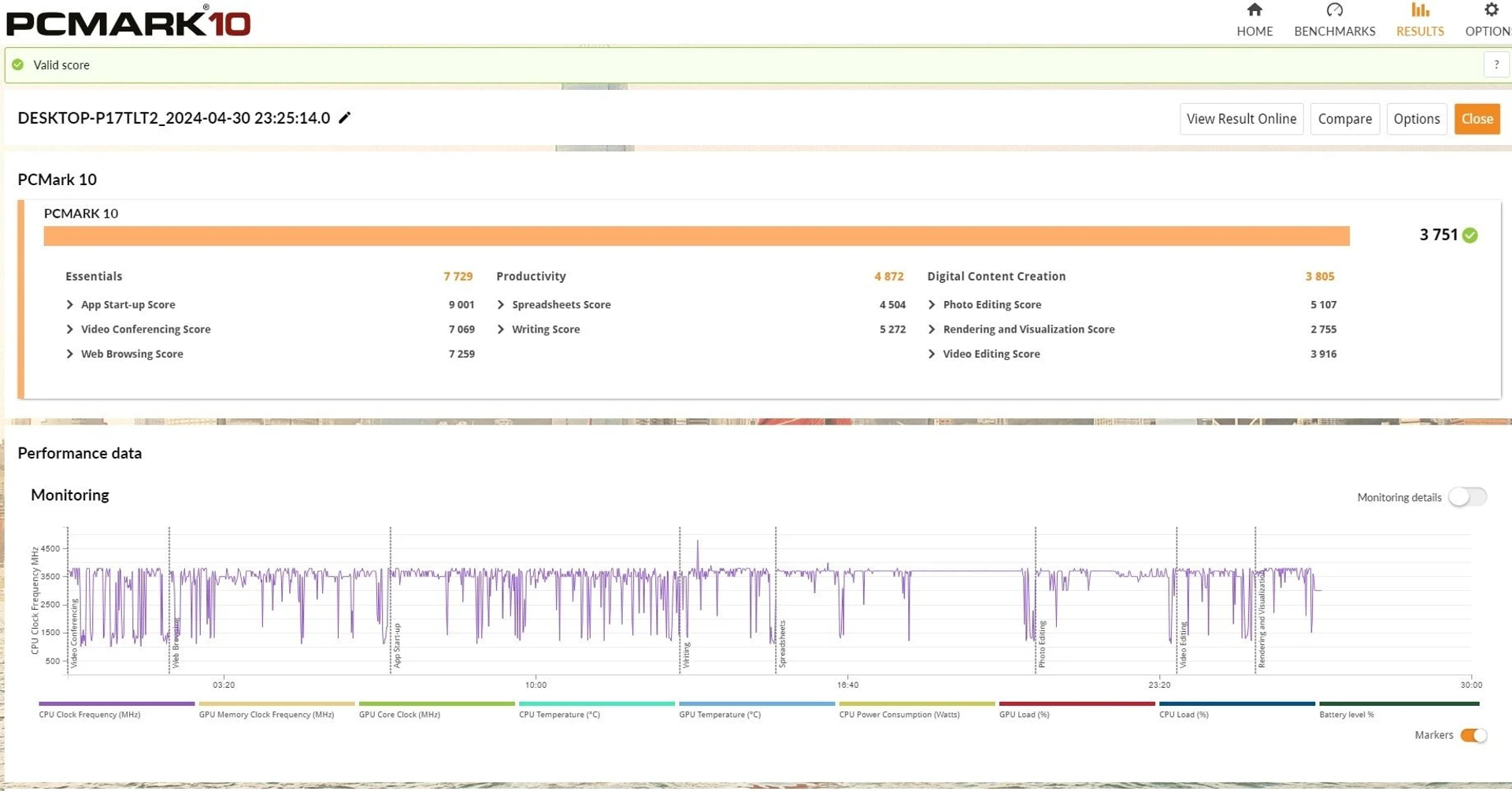Select CPU Load legend swatch
Image resolution: width=1512 pixels, height=791 pixels.
[1236, 704]
